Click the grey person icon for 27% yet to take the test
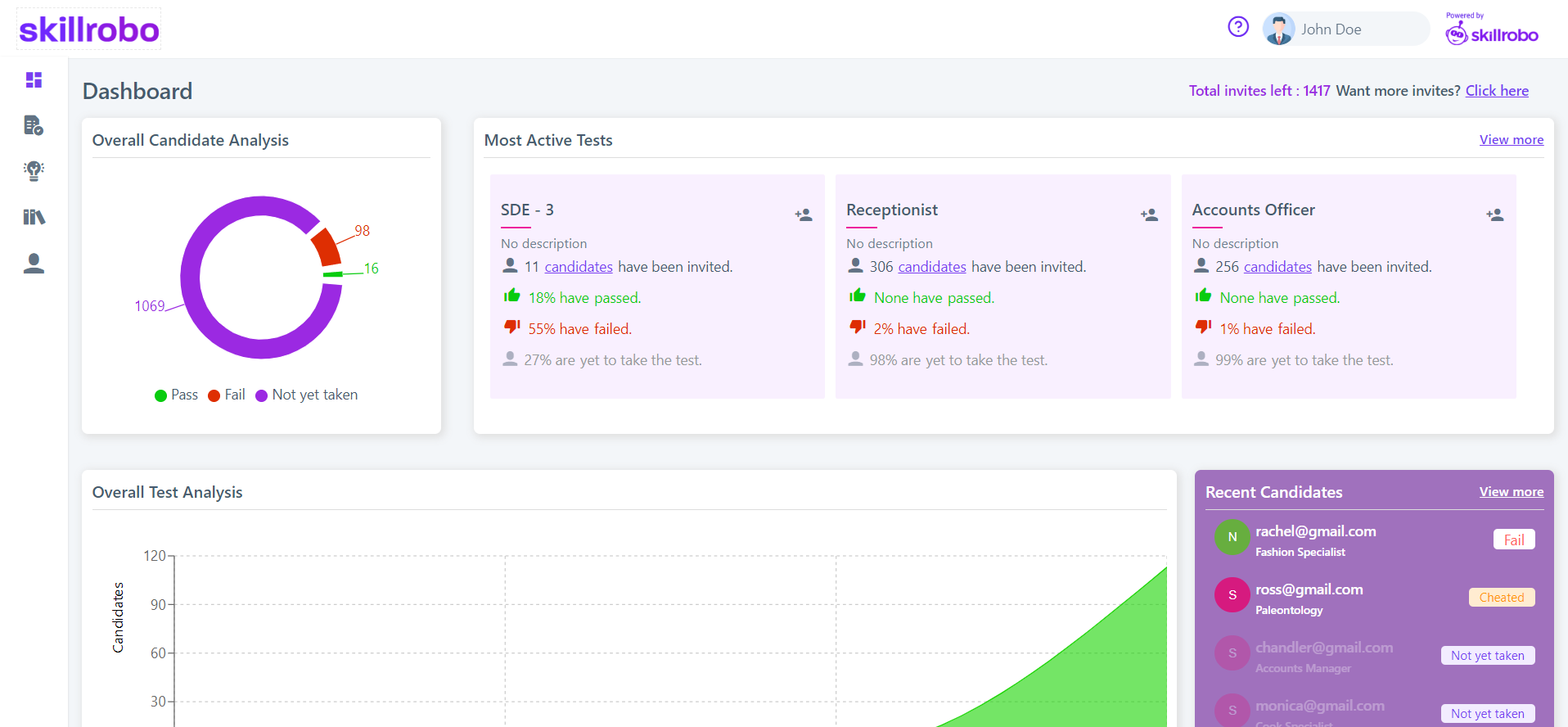The height and width of the screenshot is (727, 1568). 510,359
